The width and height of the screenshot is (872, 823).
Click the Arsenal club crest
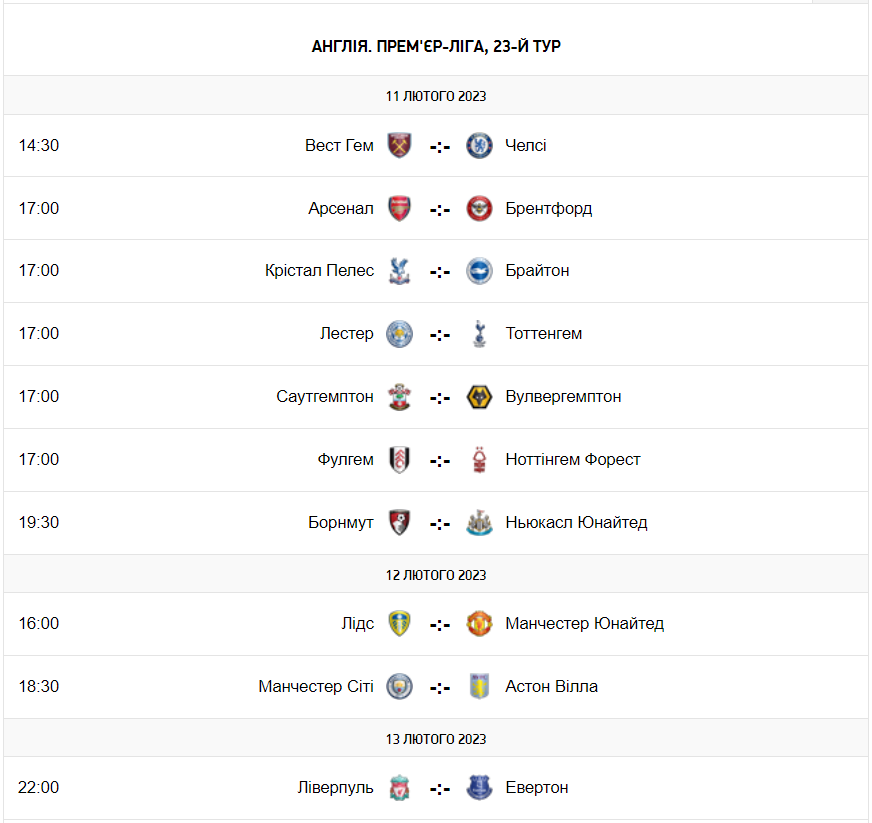[399, 208]
